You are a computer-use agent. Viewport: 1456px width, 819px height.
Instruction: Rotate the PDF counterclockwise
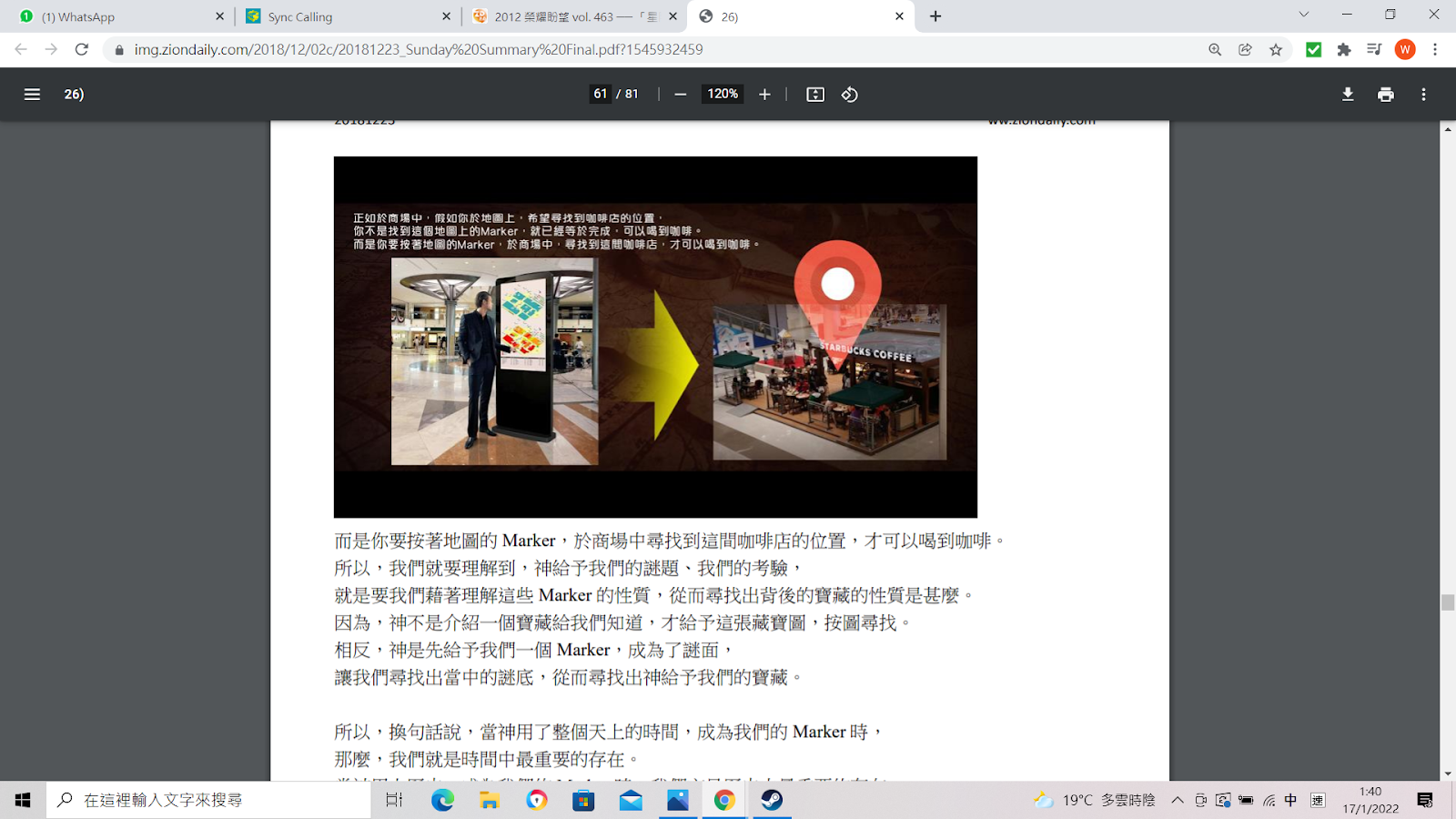(x=849, y=94)
